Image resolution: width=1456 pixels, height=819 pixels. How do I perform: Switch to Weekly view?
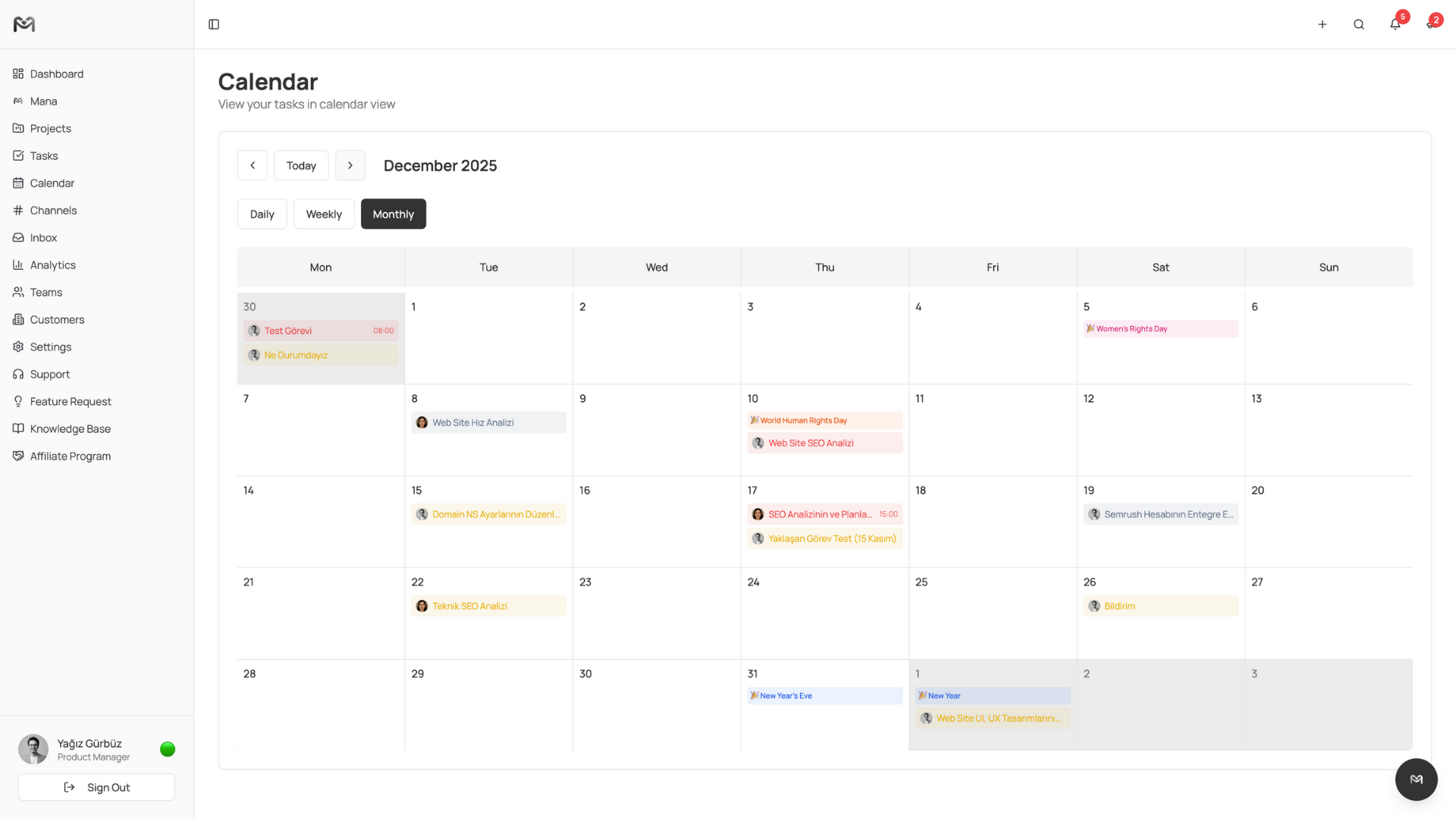[x=324, y=214]
